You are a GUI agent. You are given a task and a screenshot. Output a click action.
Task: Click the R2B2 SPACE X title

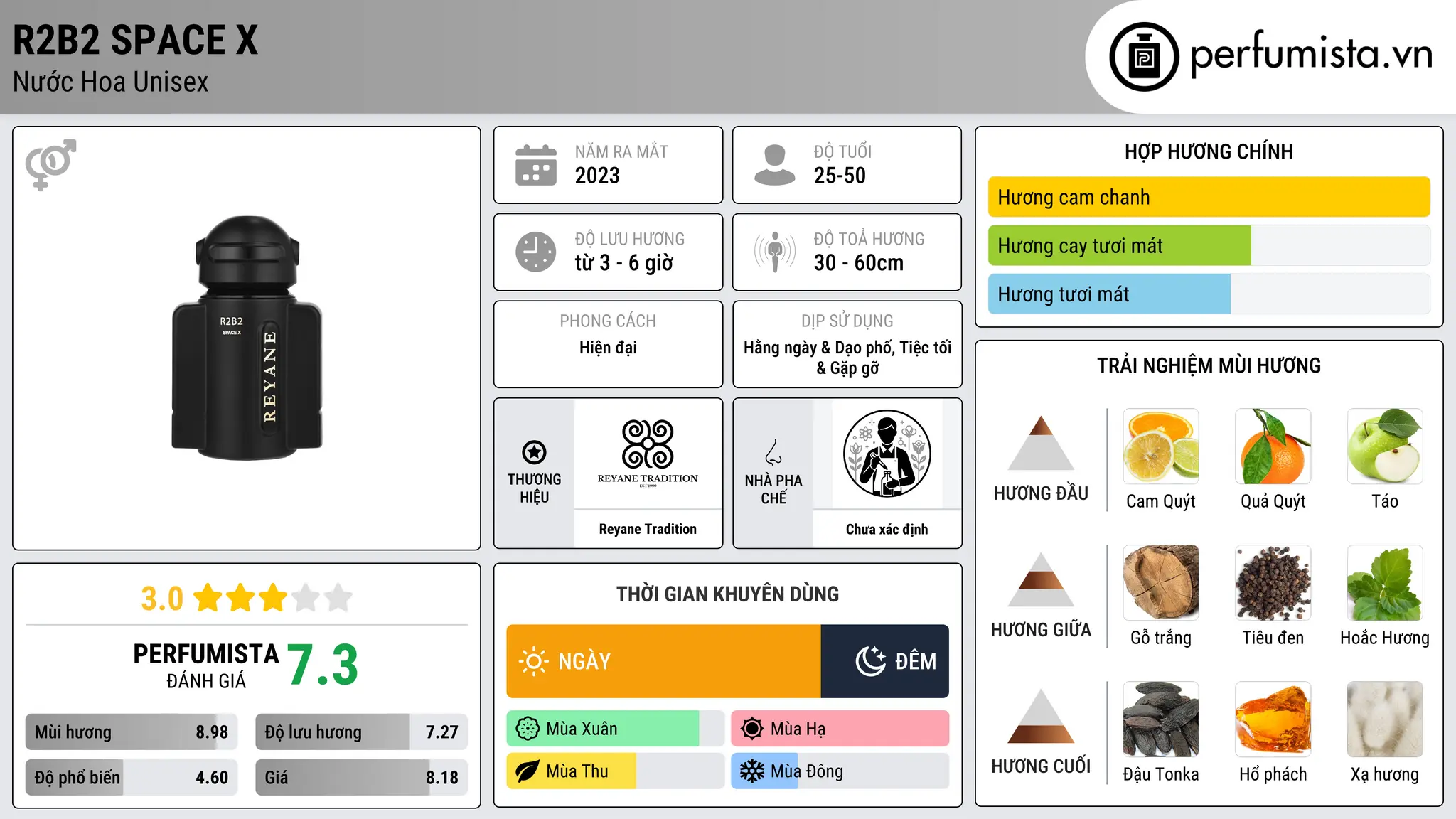pos(136,40)
